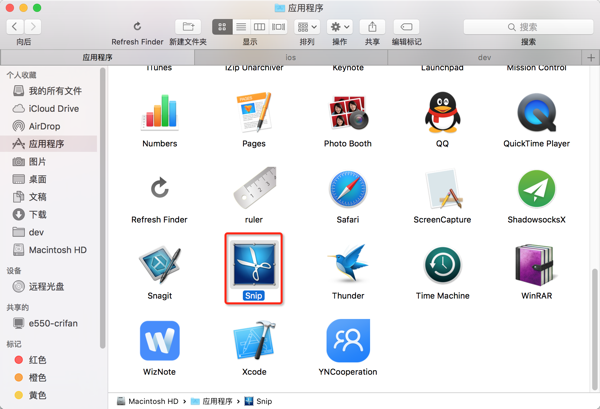Open 下载 in sidebar

(49, 214)
